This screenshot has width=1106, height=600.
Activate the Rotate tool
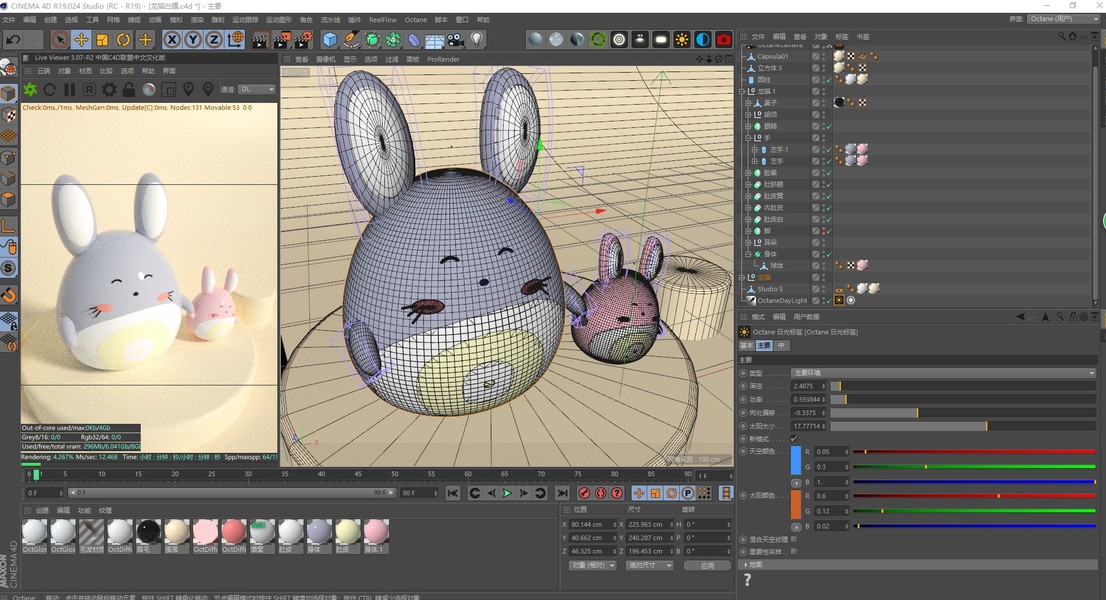(123, 39)
